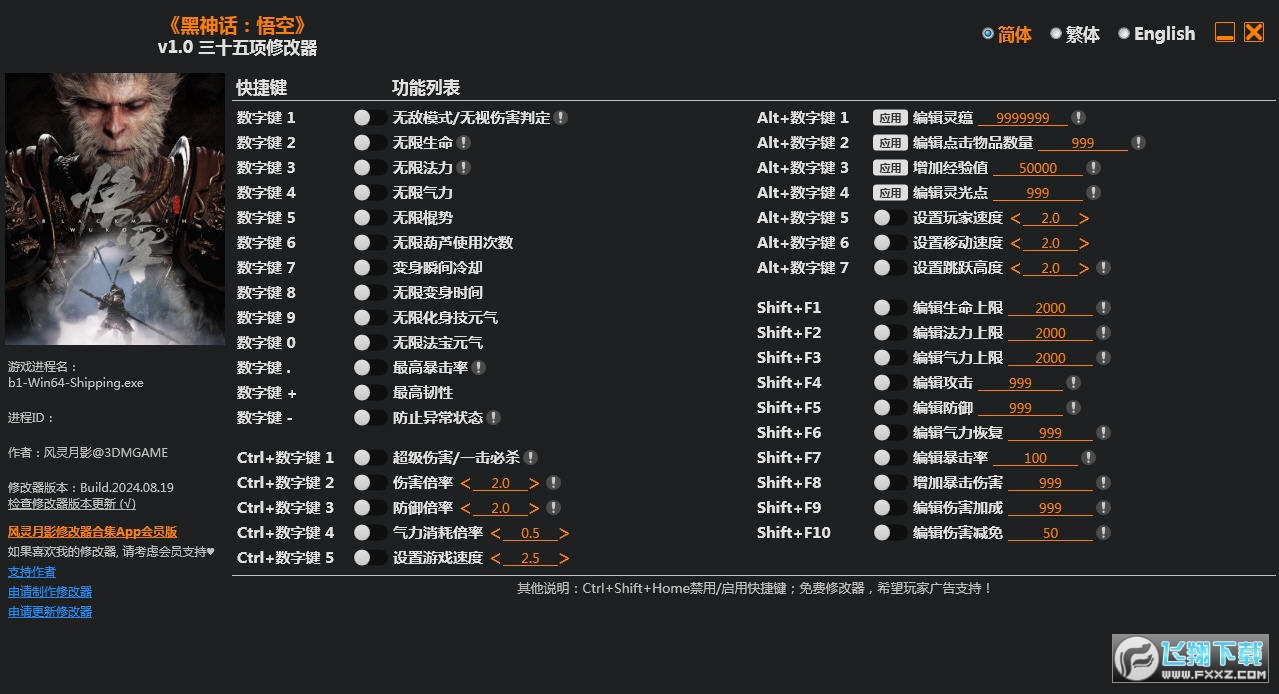1279x694 pixels.
Task: Click the Black Myth Wukong cover image
Action: pos(115,209)
